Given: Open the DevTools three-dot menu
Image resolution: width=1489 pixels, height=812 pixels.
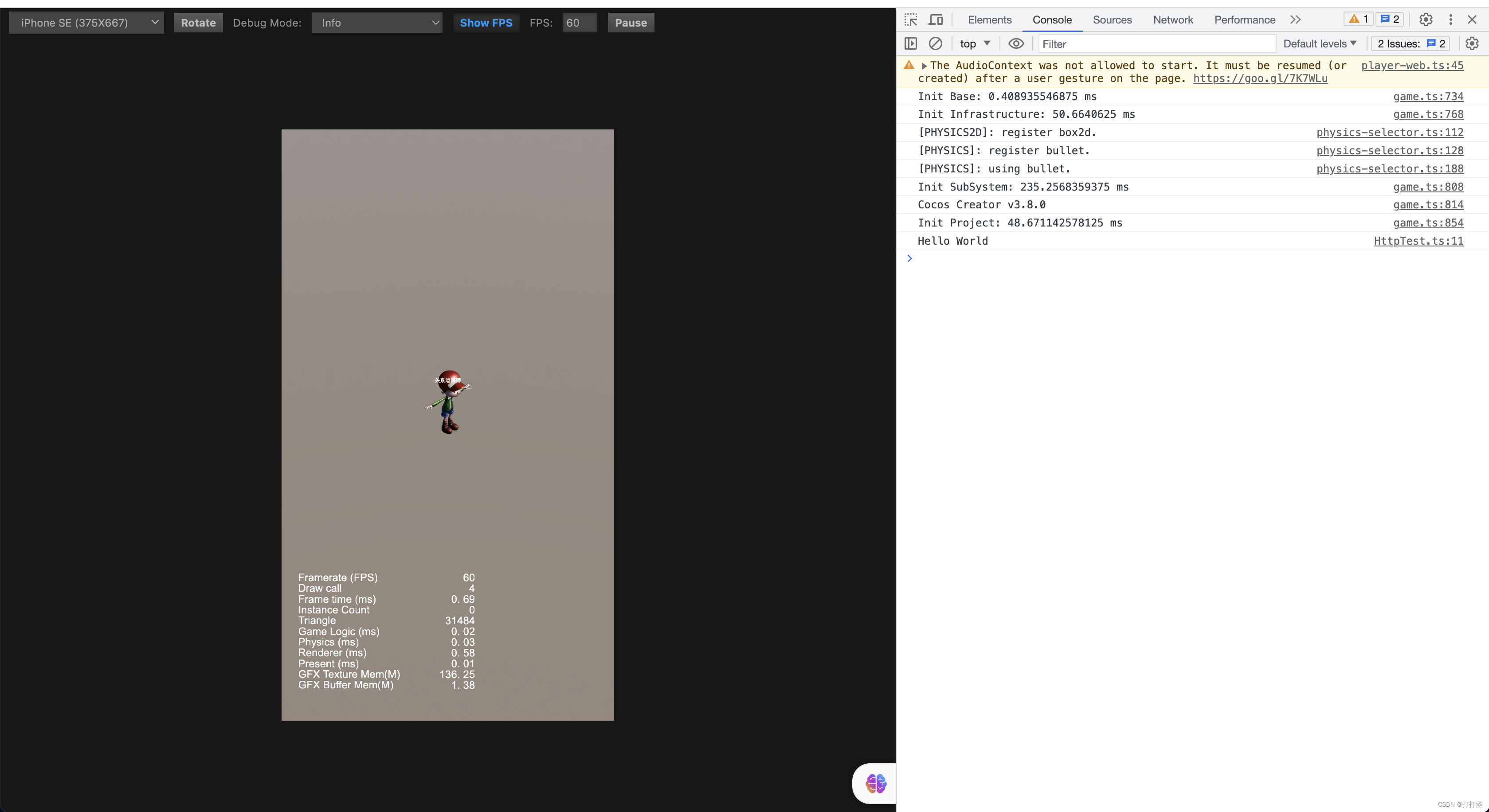Looking at the screenshot, I should [x=1450, y=20].
